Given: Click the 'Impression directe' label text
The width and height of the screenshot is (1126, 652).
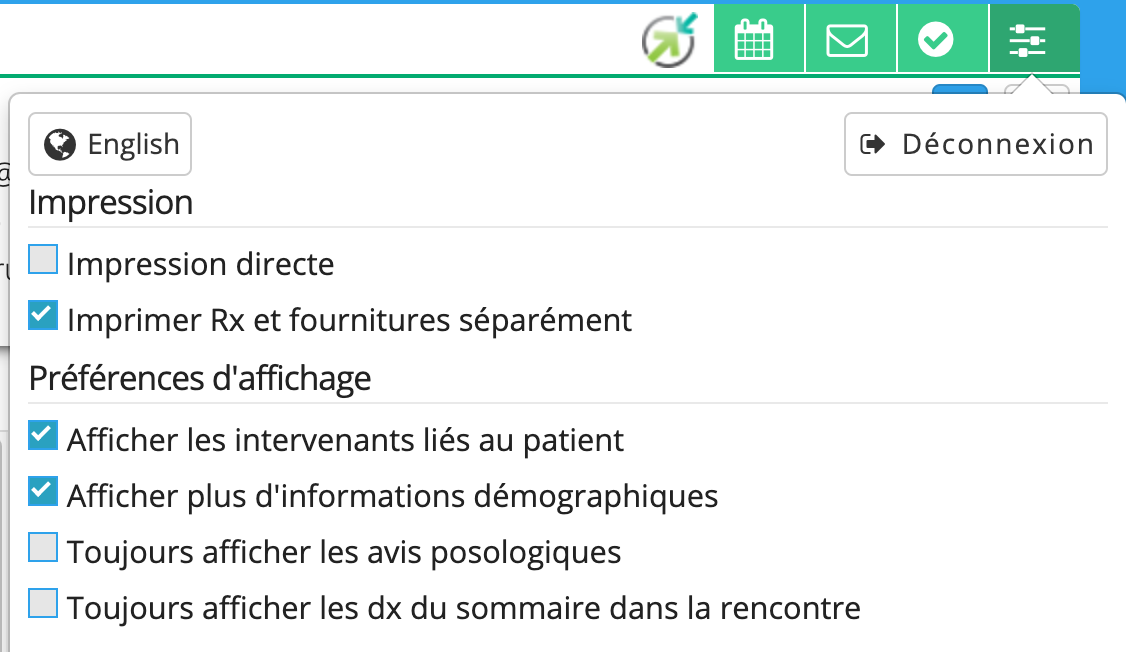Looking at the screenshot, I should click(201, 265).
